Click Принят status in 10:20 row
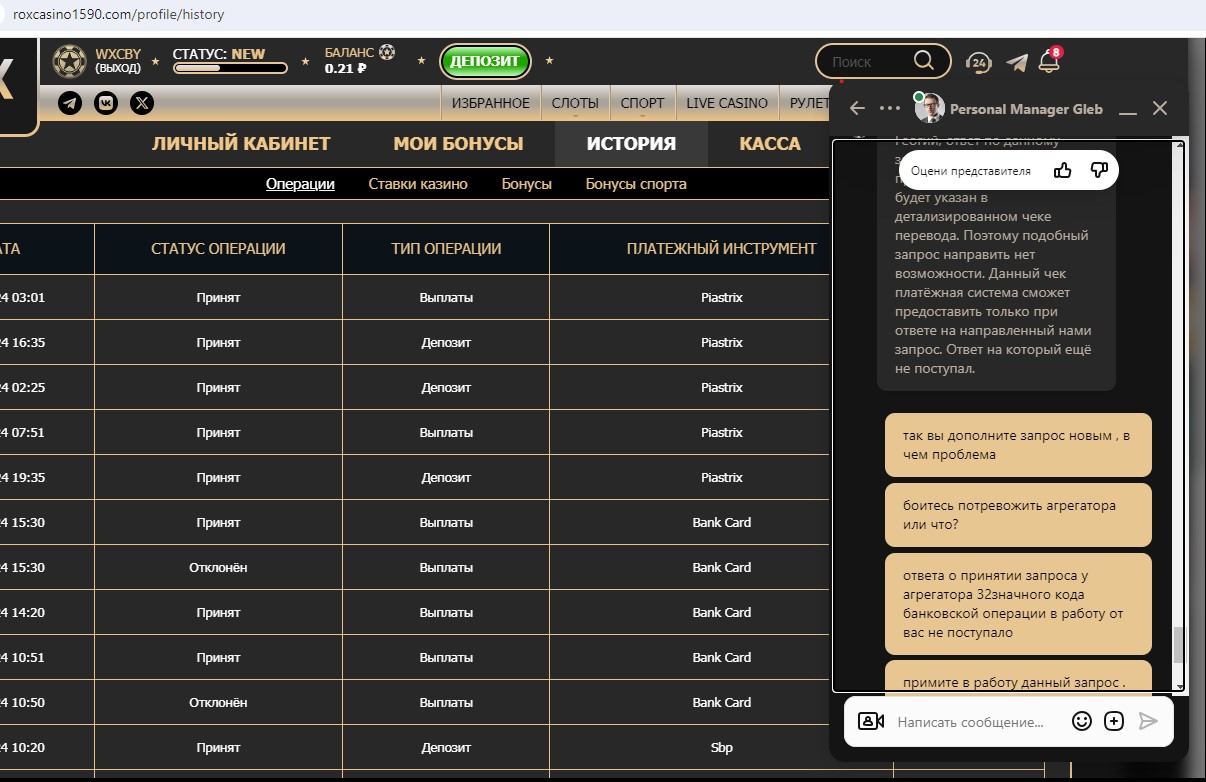This screenshot has width=1206, height=782. [218, 747]
